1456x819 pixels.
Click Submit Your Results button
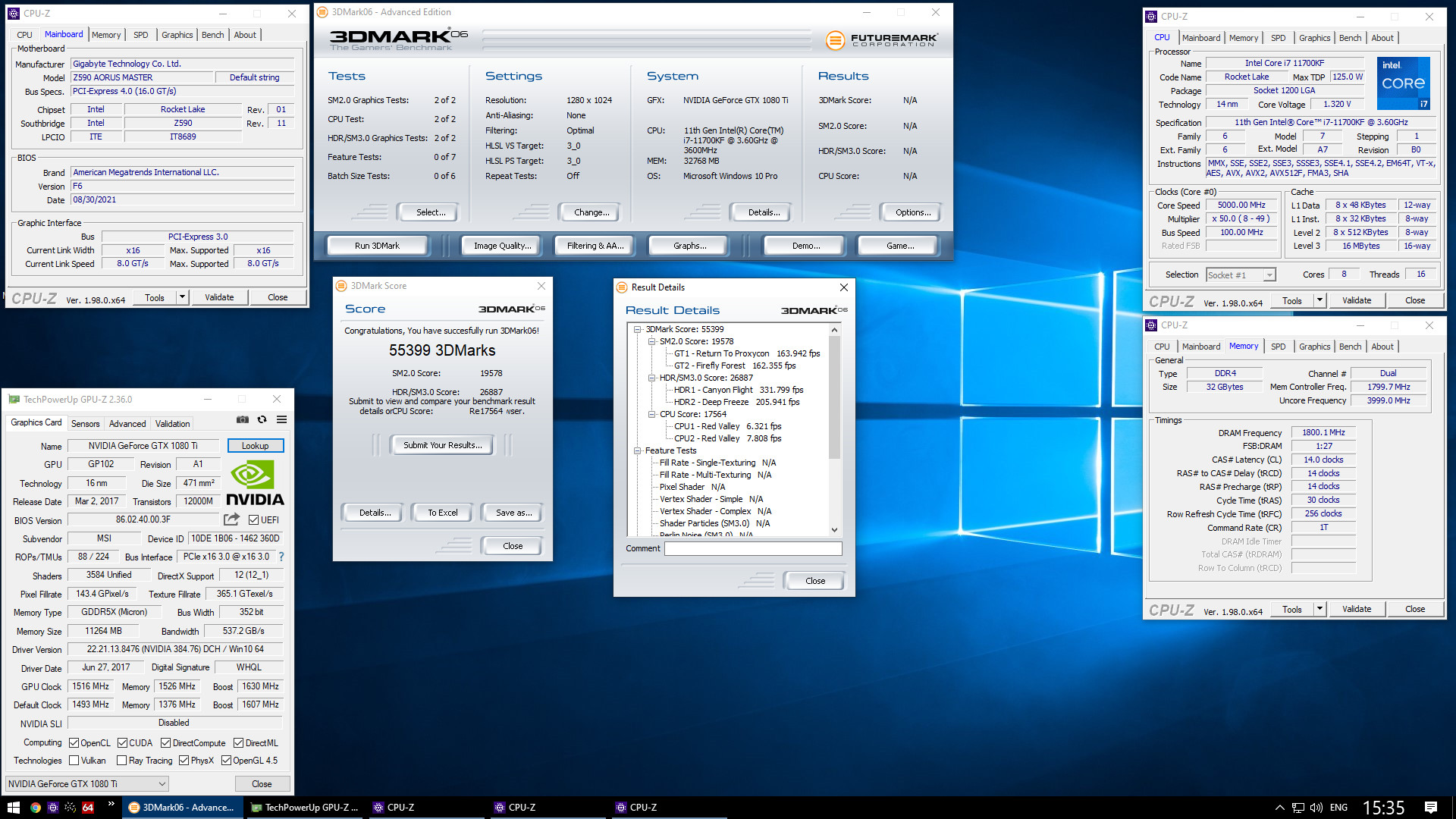click(x=442, y=445)
